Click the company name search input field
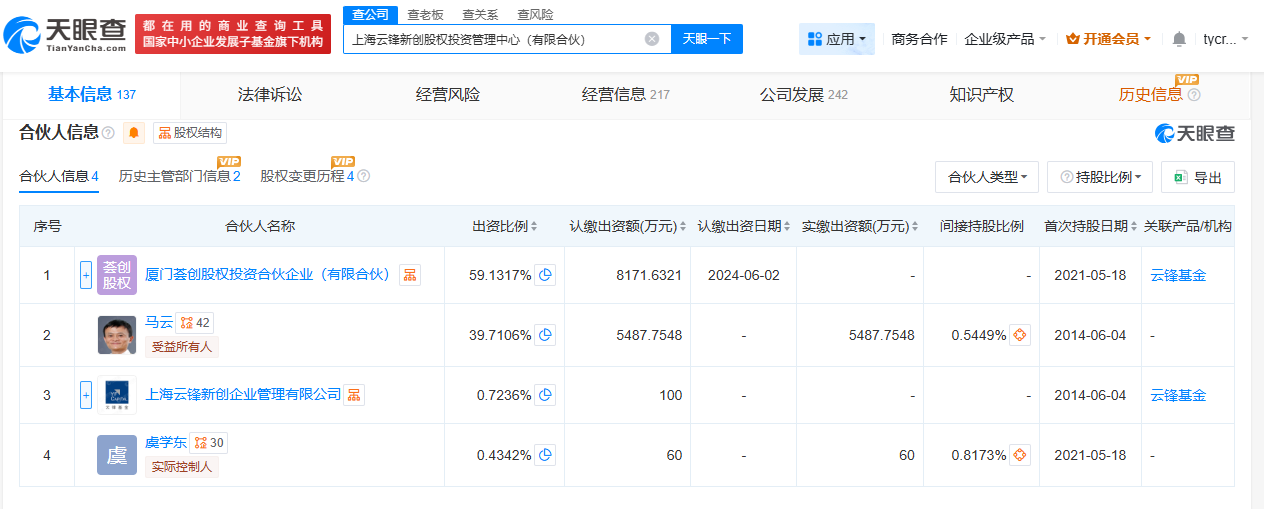 click(x=490, y=39)
